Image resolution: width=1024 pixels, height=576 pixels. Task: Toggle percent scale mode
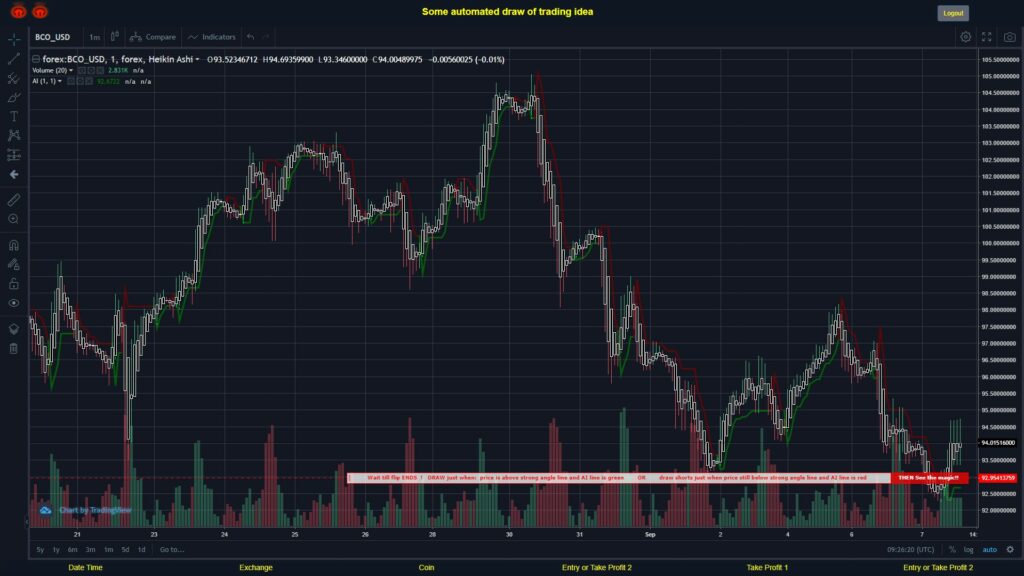[952, 550]
